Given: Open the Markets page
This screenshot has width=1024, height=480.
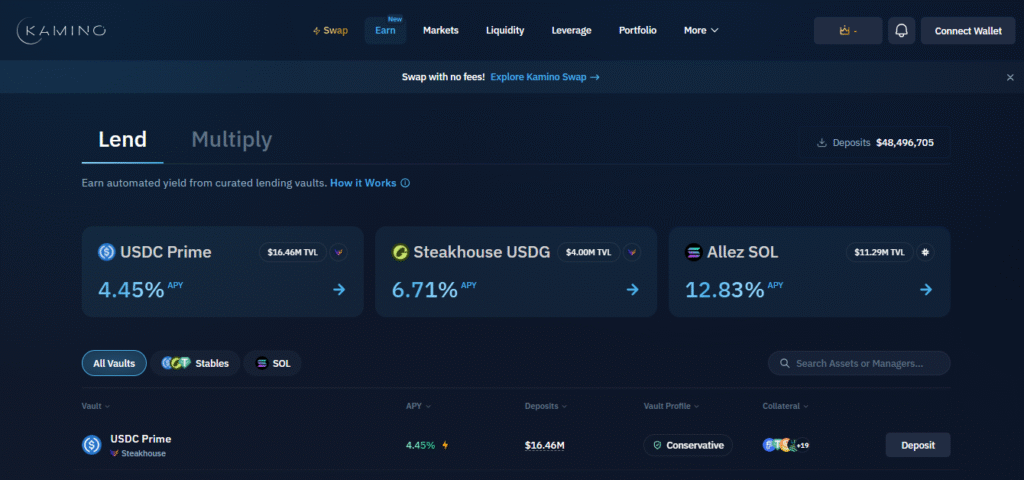Looking at the screenshot, I should pyautogui.click(x=440, y=31).
